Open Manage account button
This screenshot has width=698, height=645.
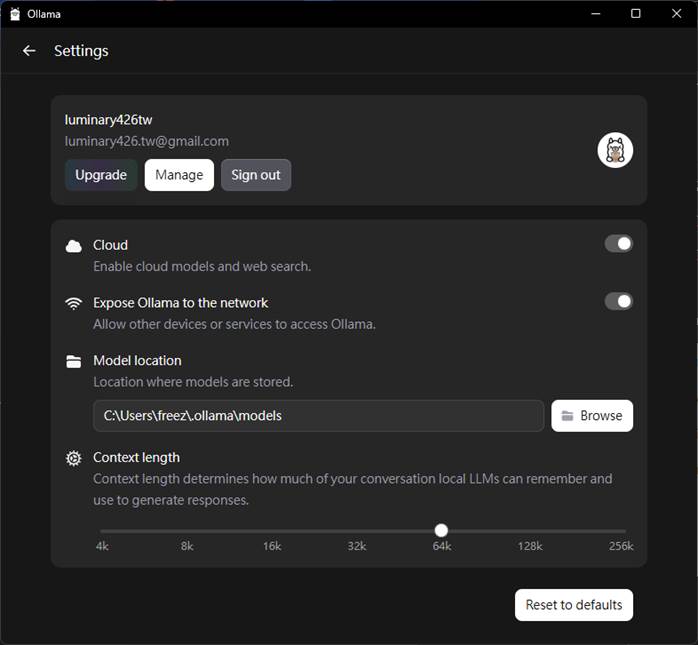point(179,175)
